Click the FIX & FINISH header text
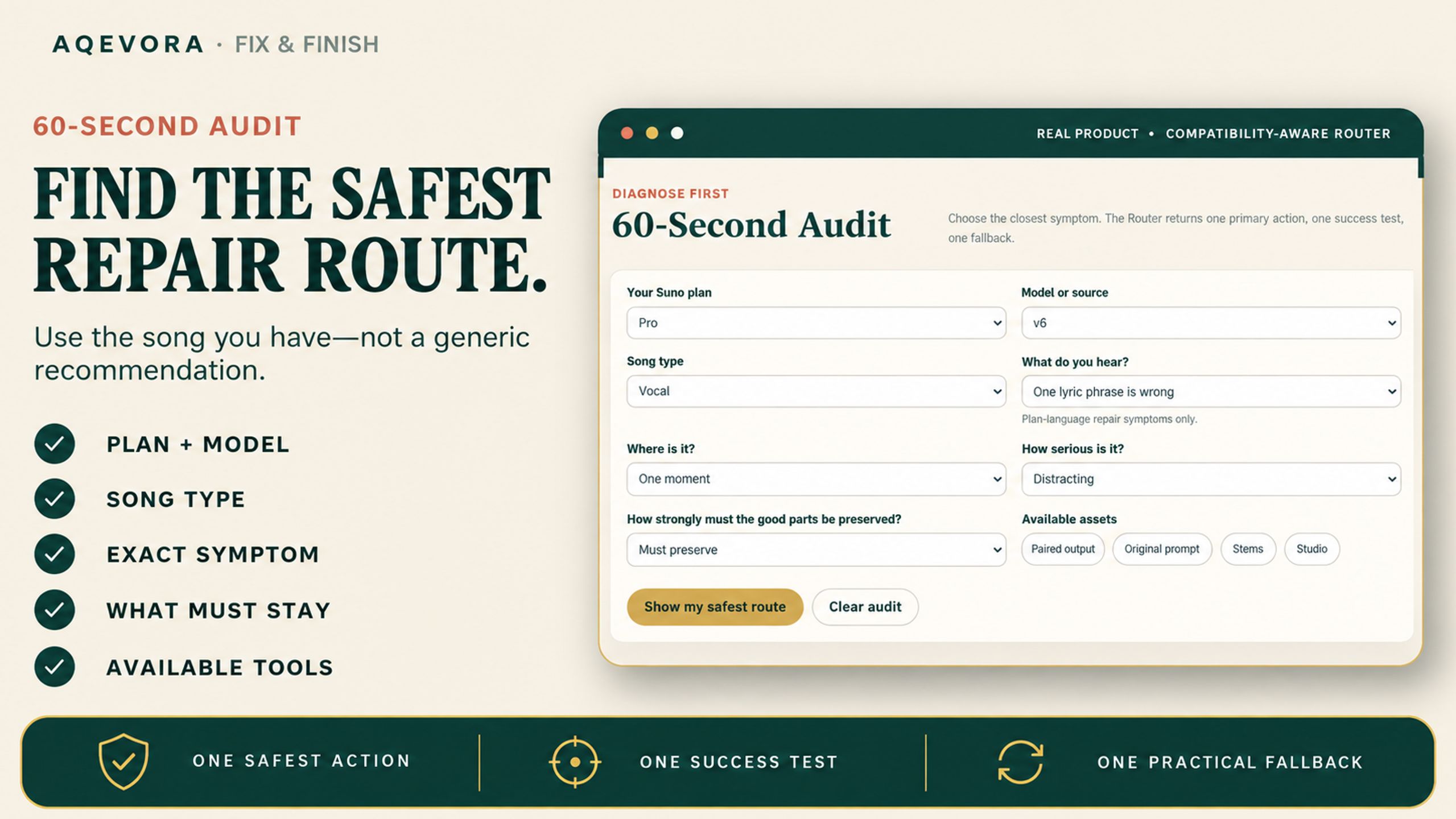Viewport: 1456px width, 819px height. click(x=307, y=44)
